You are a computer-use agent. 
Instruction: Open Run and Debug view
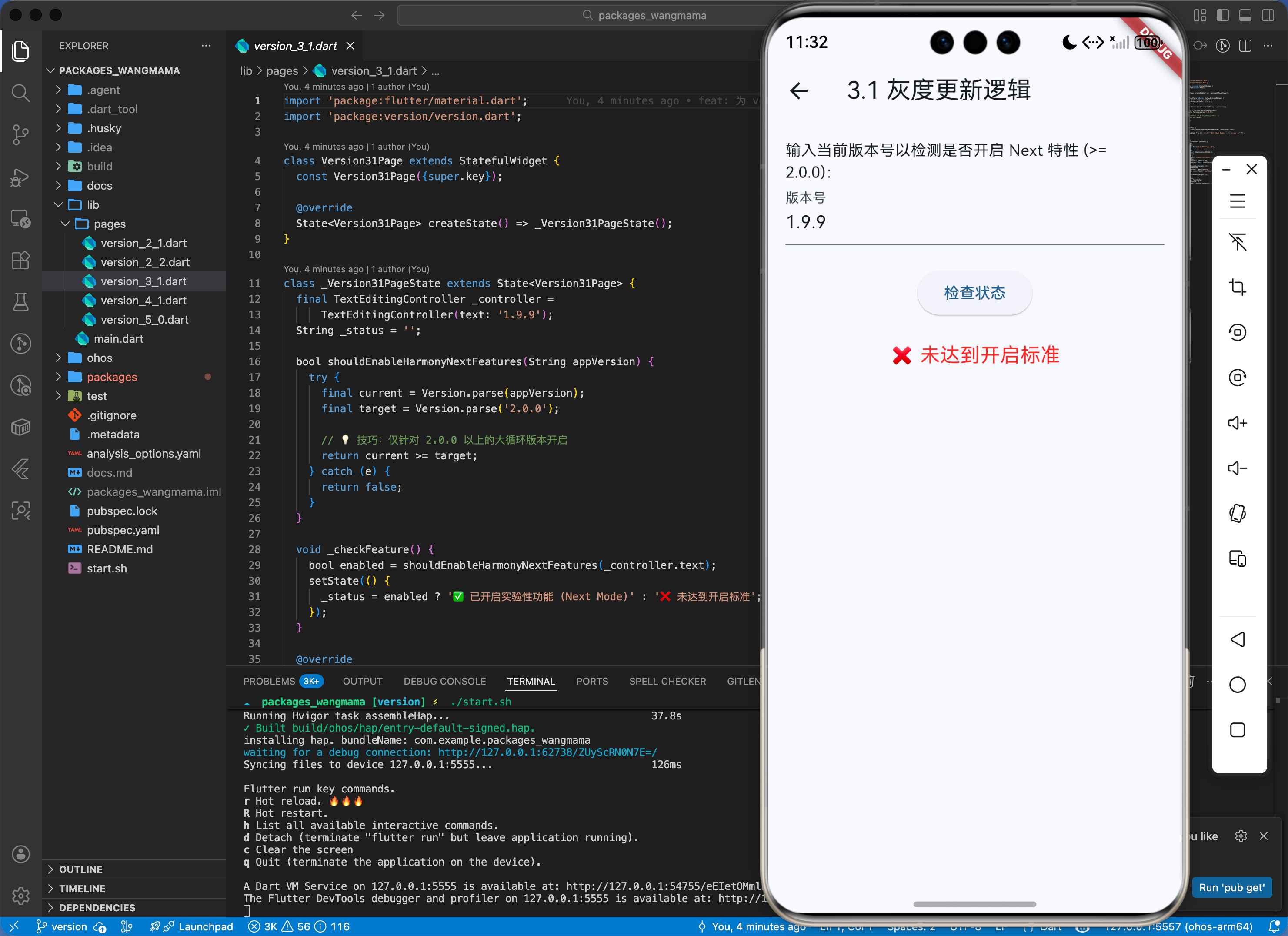(20, 178)
